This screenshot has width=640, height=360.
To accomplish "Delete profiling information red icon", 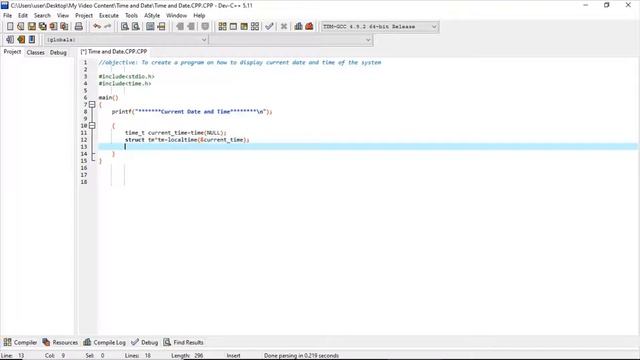I will [x=309, y=27].
